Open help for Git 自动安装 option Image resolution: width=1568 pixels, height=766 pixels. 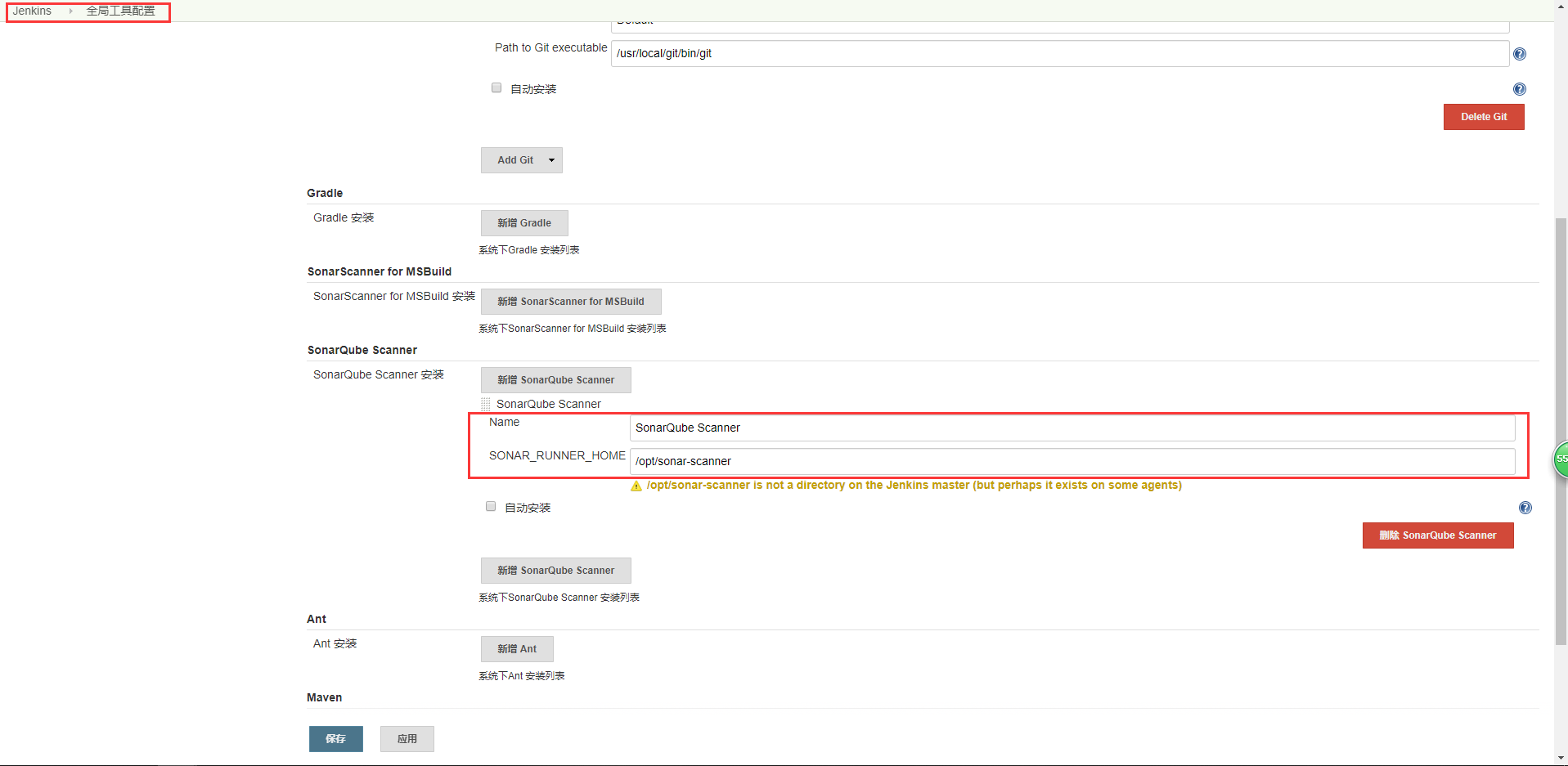point(1520,89)
